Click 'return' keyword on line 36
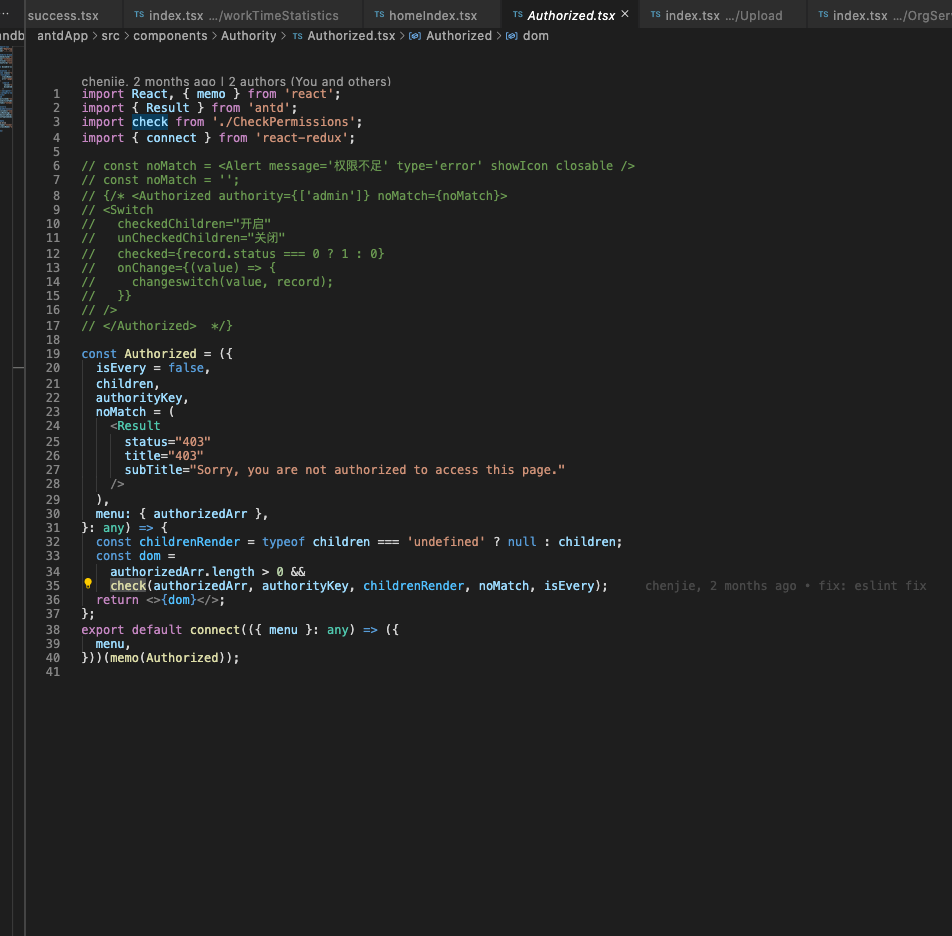 (117, 600)
